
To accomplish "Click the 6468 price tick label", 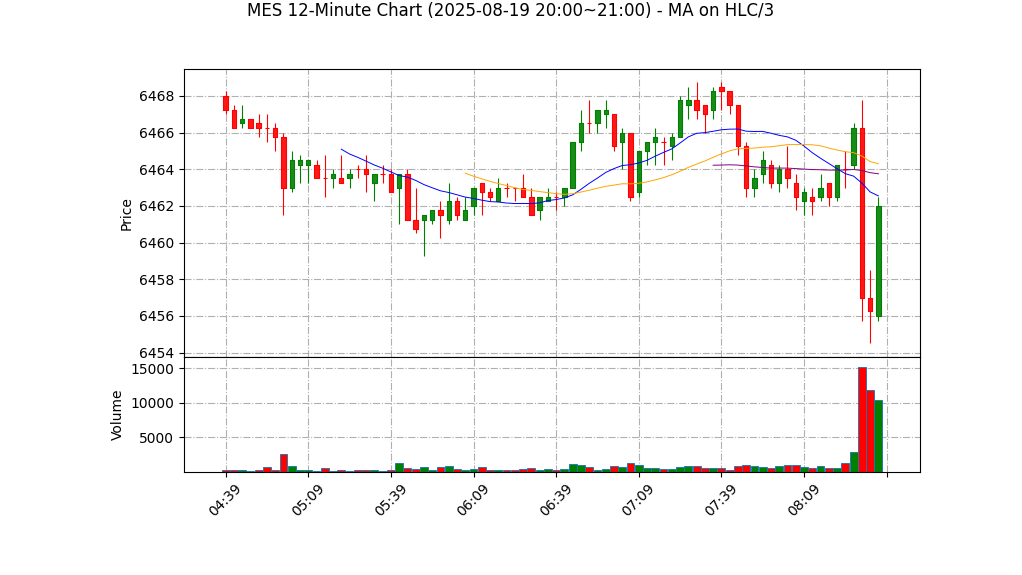I will [156, 97].
